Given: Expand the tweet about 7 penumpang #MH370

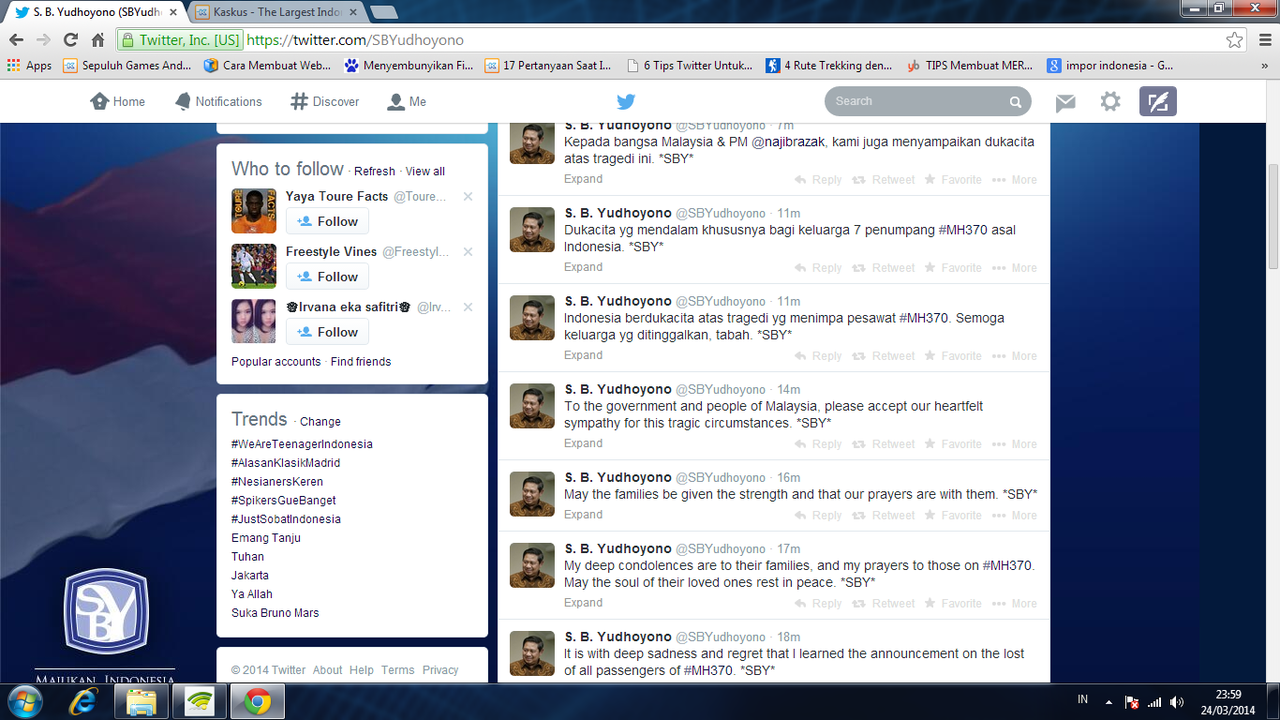Looking at the screenshot, I should pos(583,267).
